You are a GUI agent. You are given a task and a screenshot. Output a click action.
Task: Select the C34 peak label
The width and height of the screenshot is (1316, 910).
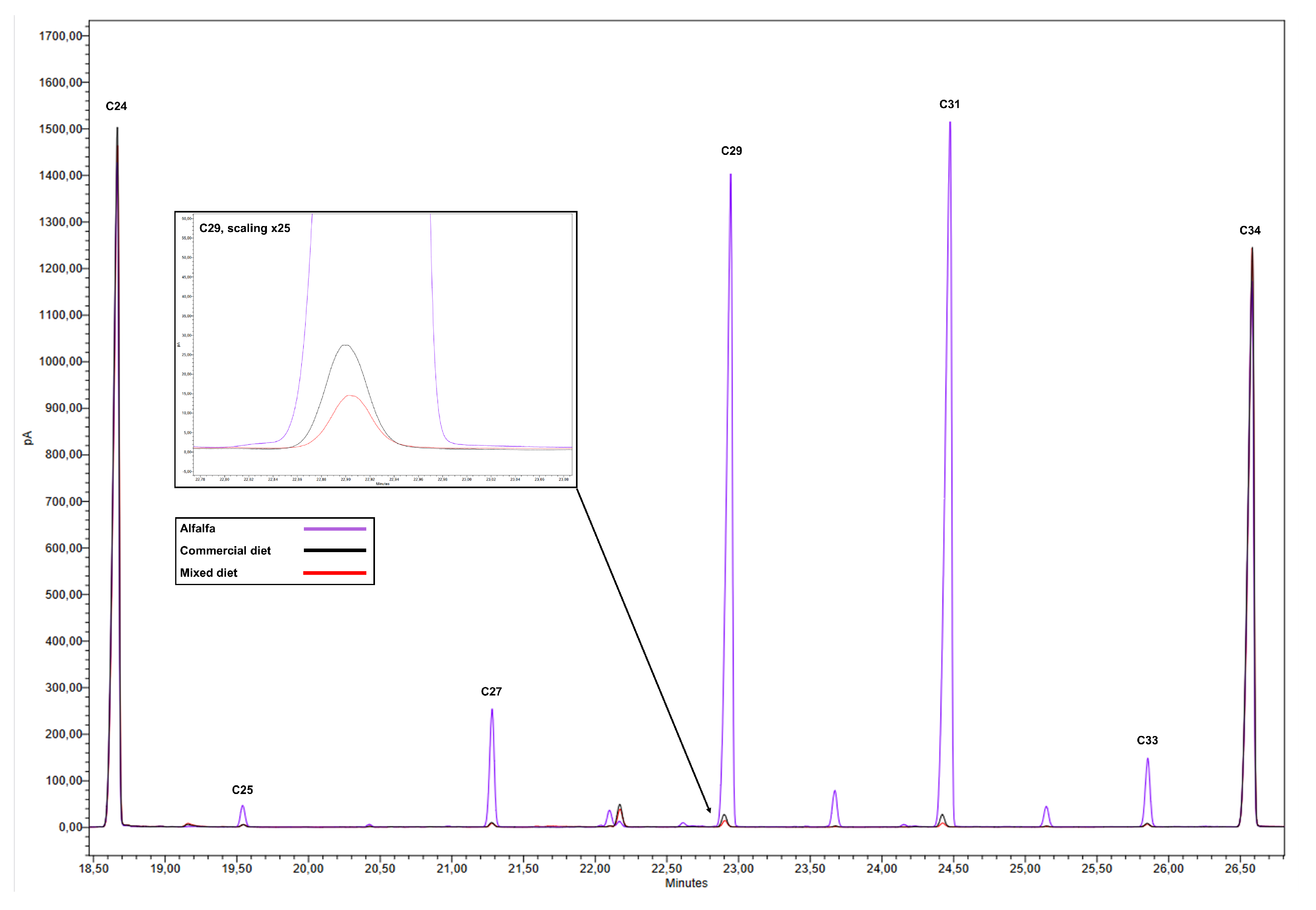click(x=1250, y=230)
